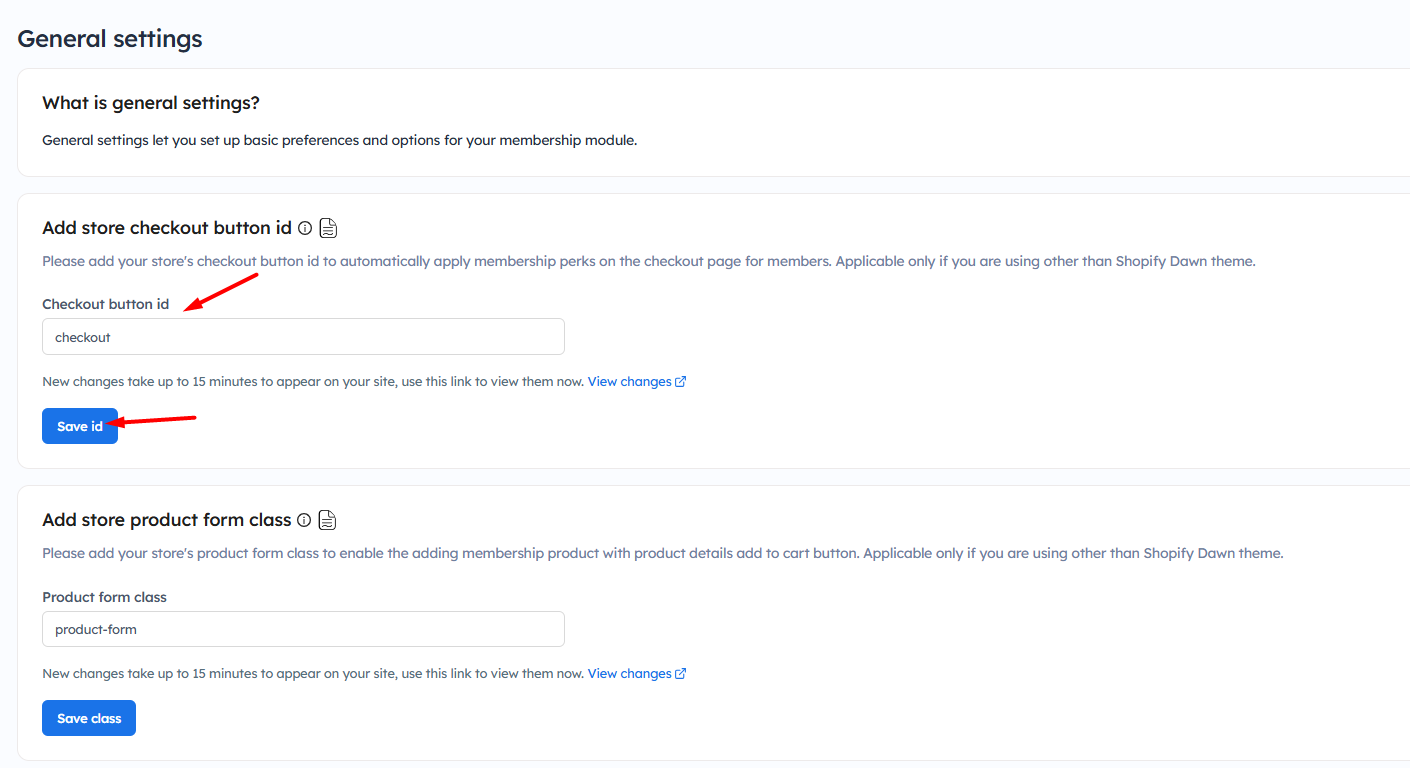Click info icon beside product form class heading
The height and width of the screenshot is (768, 1410).
[304, 520]
